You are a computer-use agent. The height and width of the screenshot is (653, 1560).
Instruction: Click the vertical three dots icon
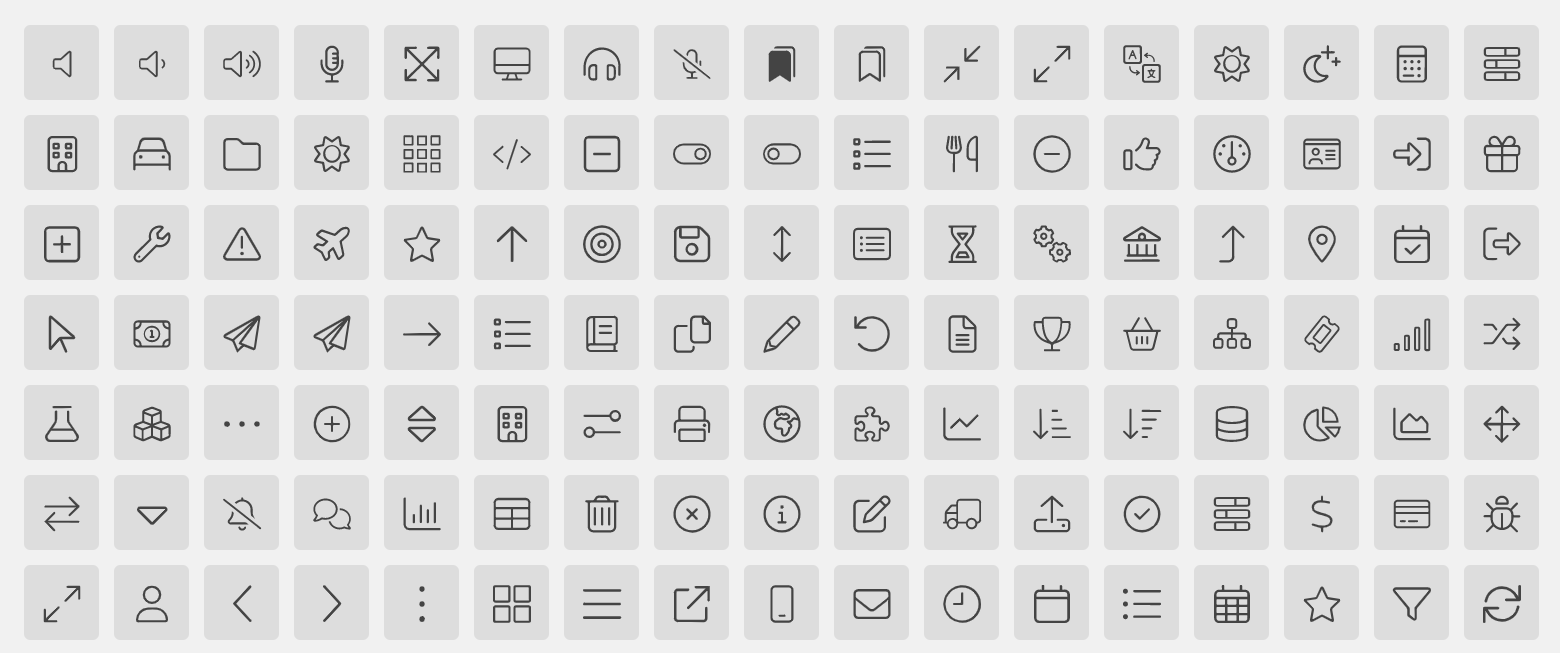(422, 603)
